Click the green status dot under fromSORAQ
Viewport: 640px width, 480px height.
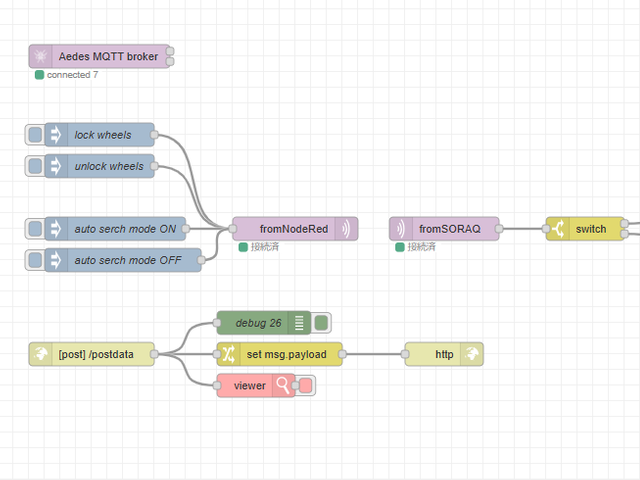click(400, 247)
